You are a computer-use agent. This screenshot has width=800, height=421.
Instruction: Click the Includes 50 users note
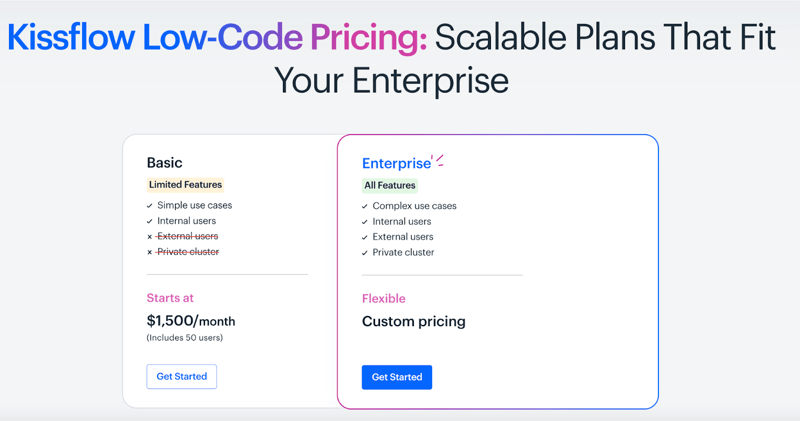[x=185, y=338]
